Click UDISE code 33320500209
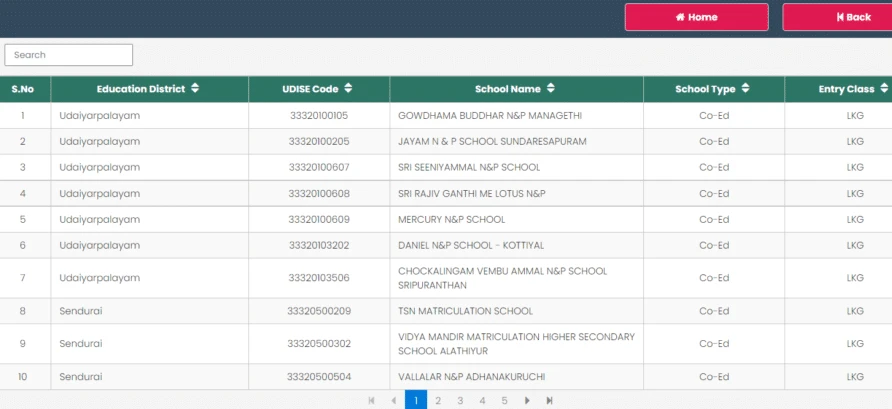The height and width of the screenshot is (409, 892). pyautogui.click(x=319, y=311)
